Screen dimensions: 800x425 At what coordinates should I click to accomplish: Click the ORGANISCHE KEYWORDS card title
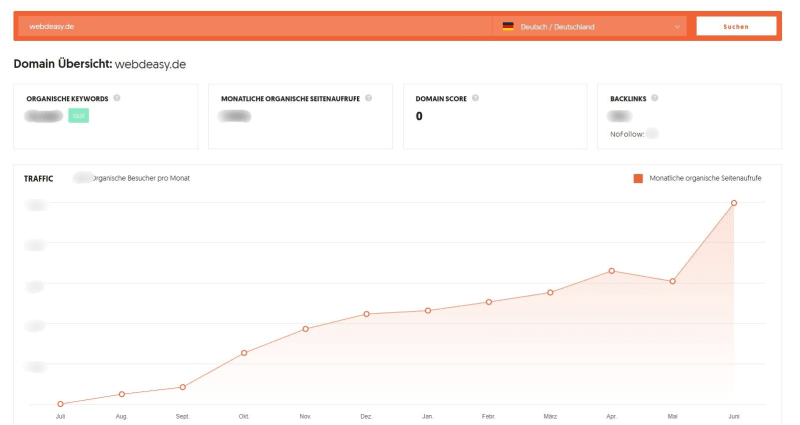(67, 98)
